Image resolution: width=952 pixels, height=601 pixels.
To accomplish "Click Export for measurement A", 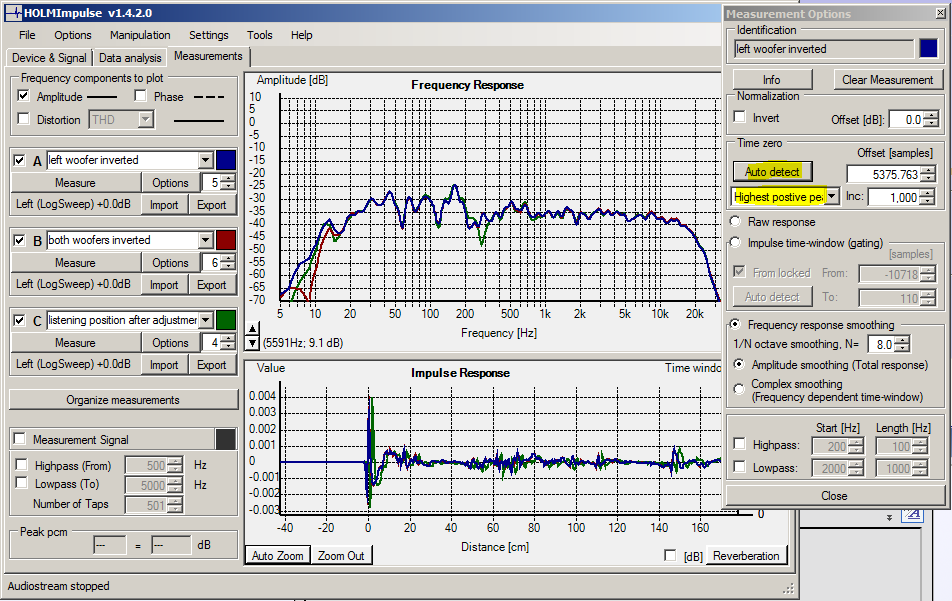I will (211, 205).
